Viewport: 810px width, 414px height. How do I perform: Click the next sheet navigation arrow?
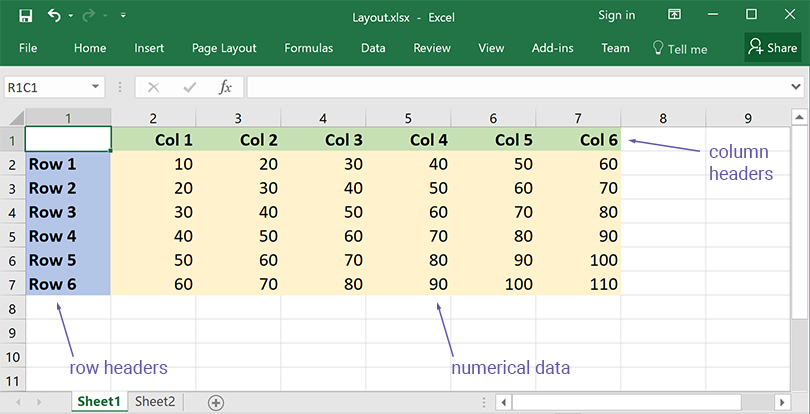39,402
